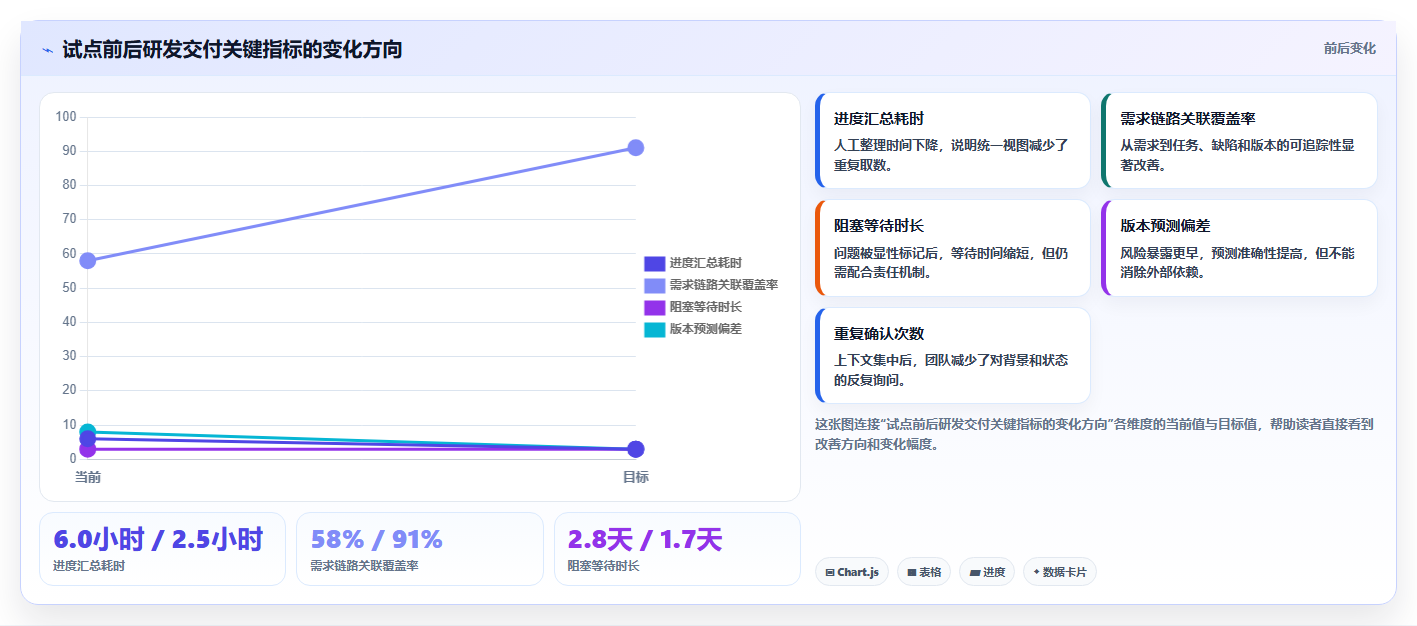Open the 进度汇总耗时 description card

coord(953,141)
